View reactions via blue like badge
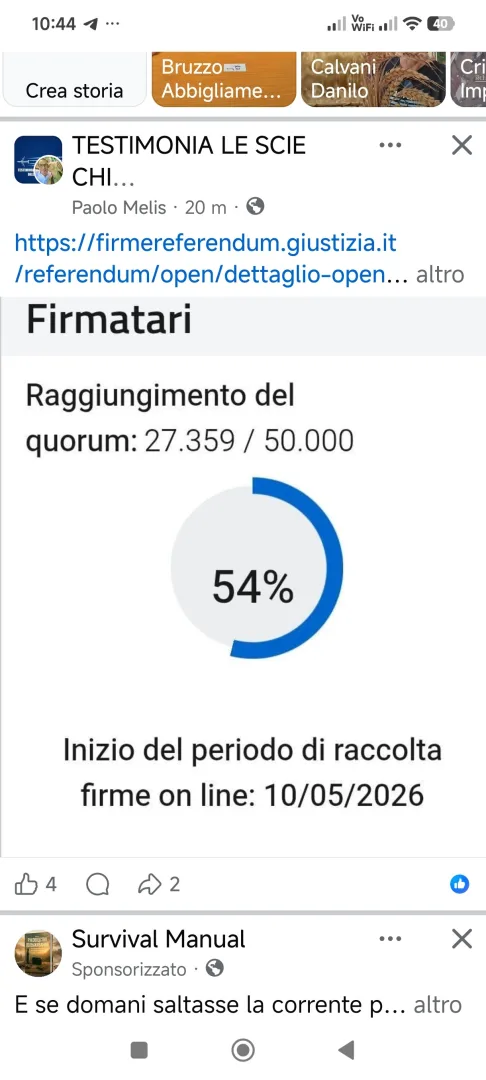The width and height of the screenshot is (486, 1080). (x=460, y=884)
